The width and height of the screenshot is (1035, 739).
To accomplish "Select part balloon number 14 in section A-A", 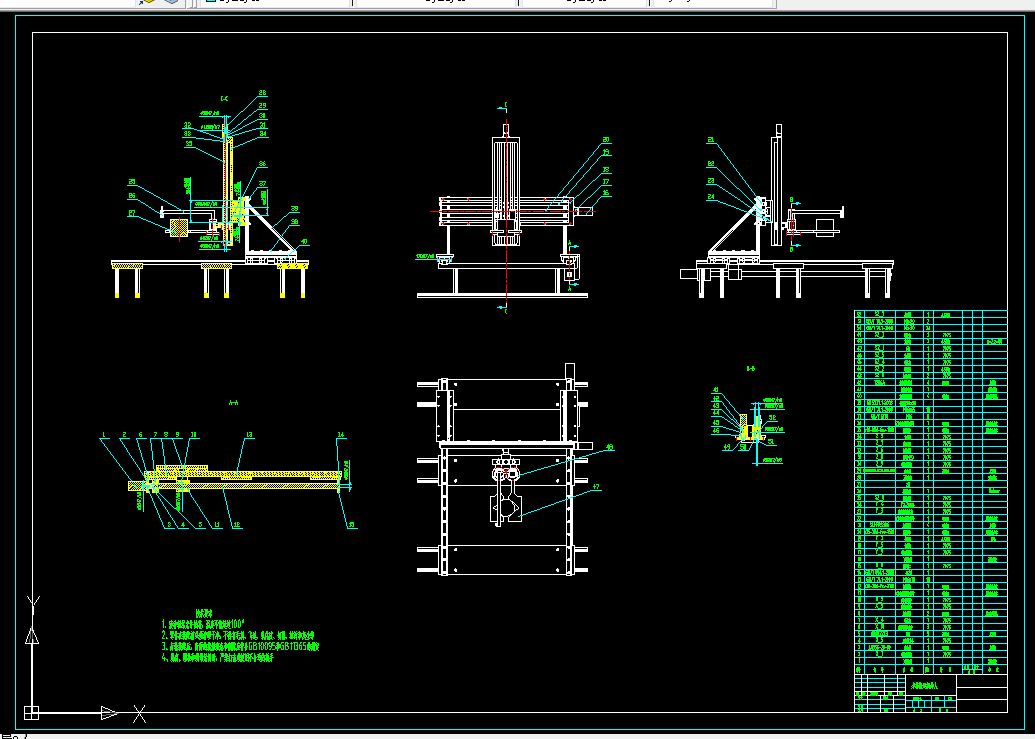I will (341, 435).
